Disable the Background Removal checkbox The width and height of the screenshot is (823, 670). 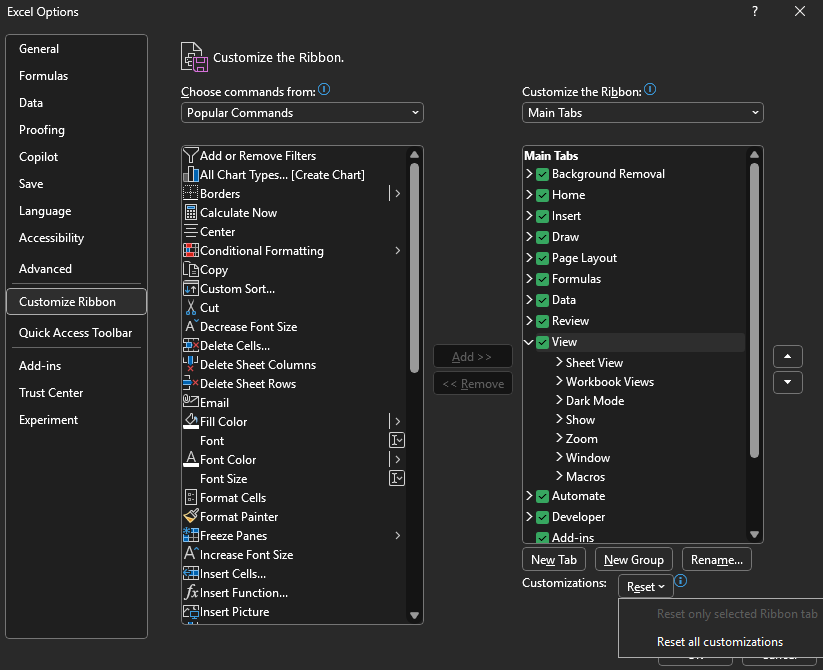point(542,174)
